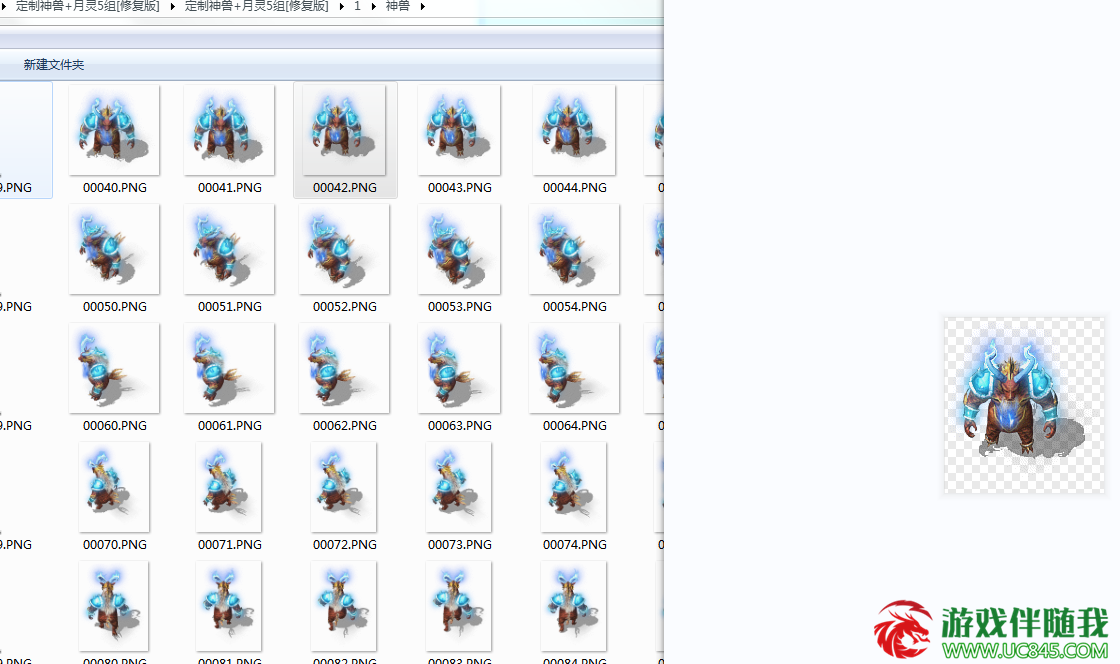The height and width of the screenshot is (664, 1120).
Task: Select the 00063.PNG file thumbnail
Action: (459, 368)
